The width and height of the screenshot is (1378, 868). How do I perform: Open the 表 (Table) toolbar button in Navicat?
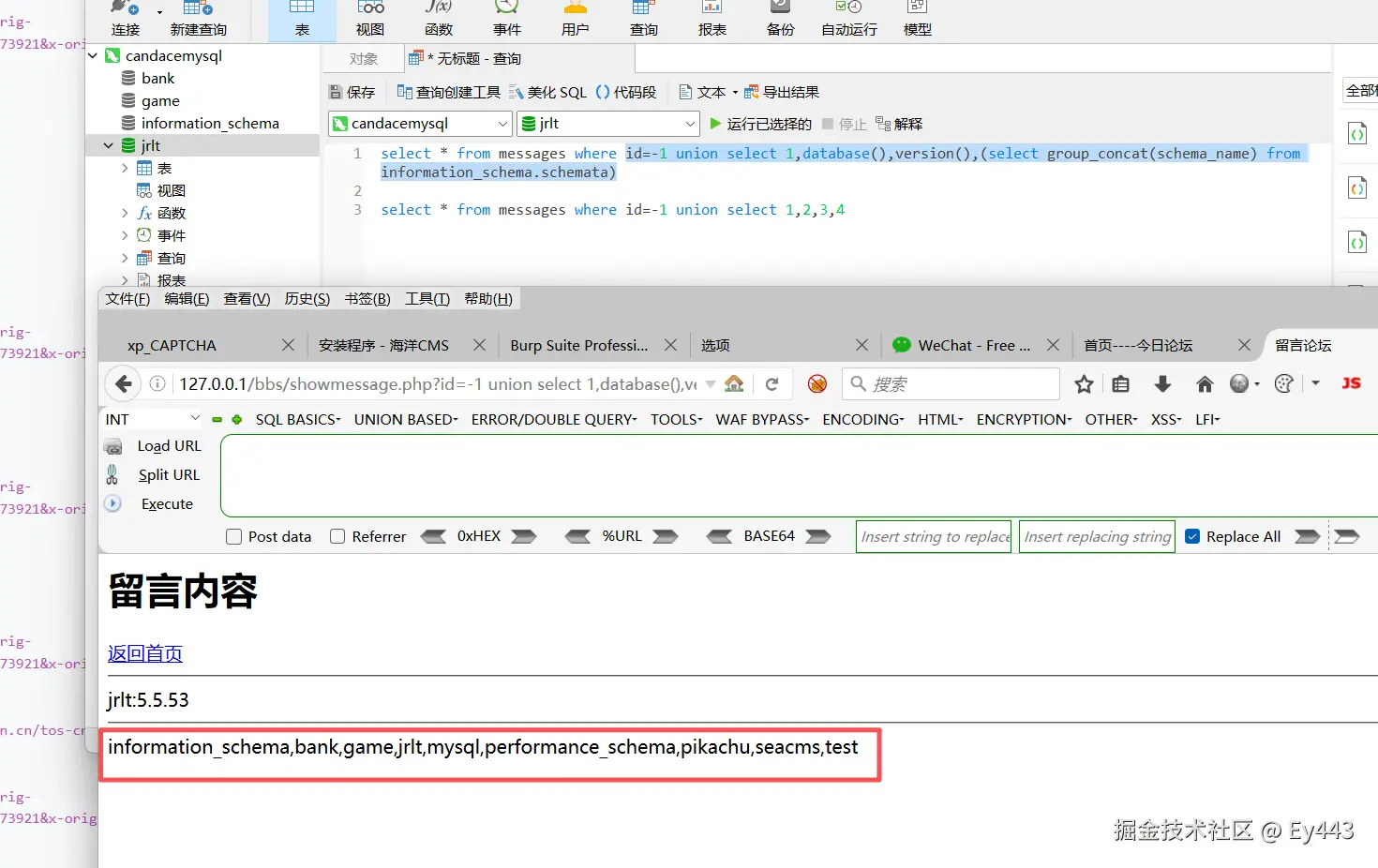[x=302, y=20]
